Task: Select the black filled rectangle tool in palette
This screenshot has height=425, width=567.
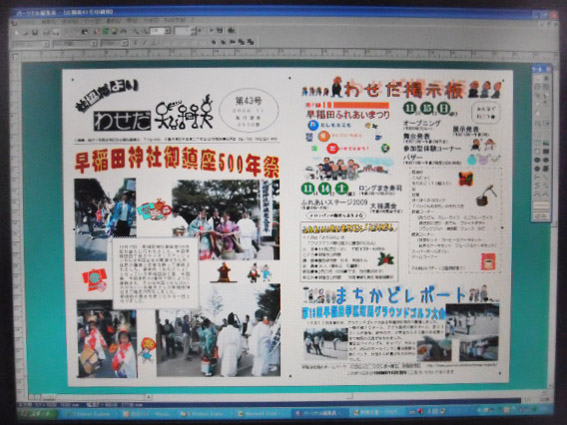Action: pos(546,151)
